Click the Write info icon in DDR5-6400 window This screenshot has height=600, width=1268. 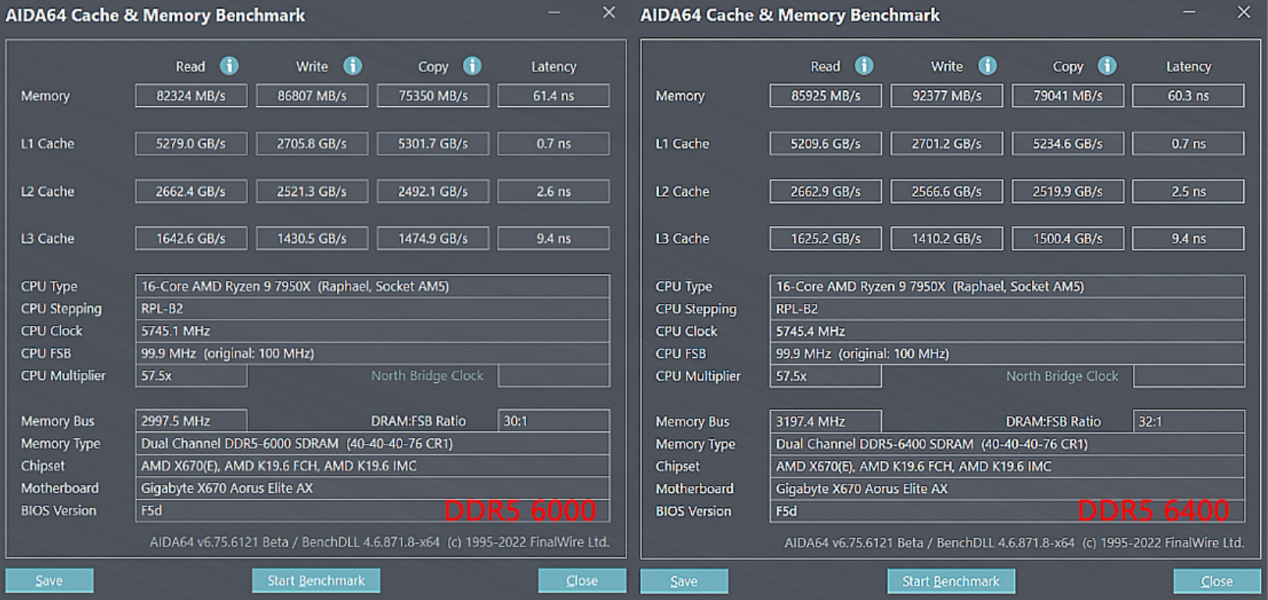point(987,66)
